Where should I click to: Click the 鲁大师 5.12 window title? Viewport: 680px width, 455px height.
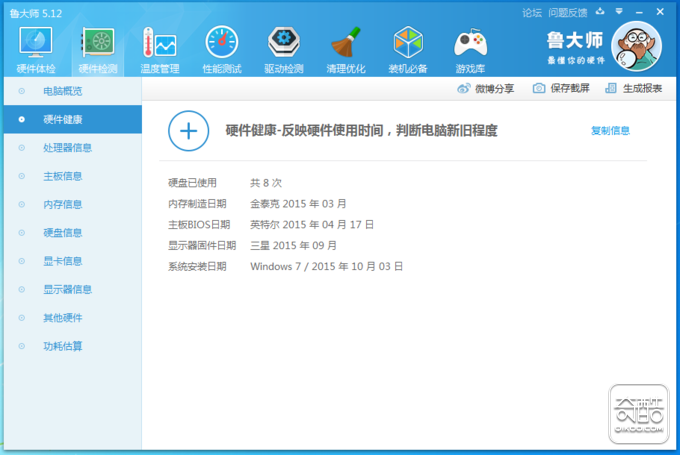(36, 13)
